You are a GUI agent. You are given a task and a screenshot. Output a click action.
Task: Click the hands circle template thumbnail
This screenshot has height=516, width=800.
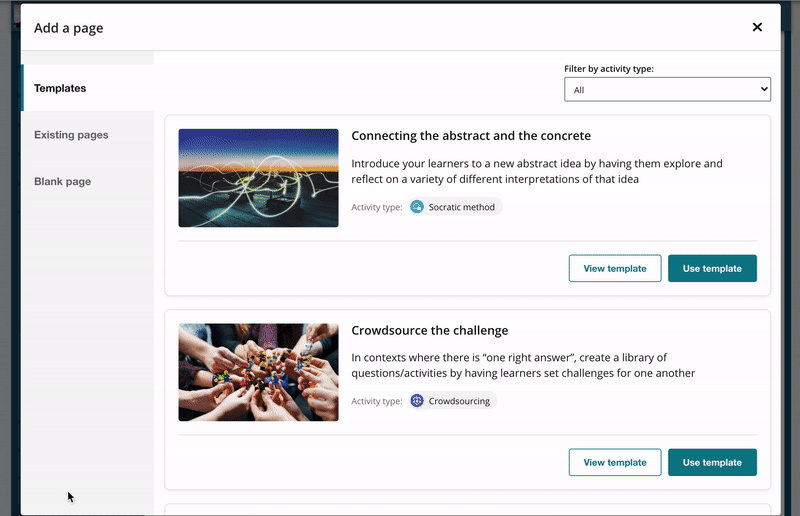coord(258,372)
